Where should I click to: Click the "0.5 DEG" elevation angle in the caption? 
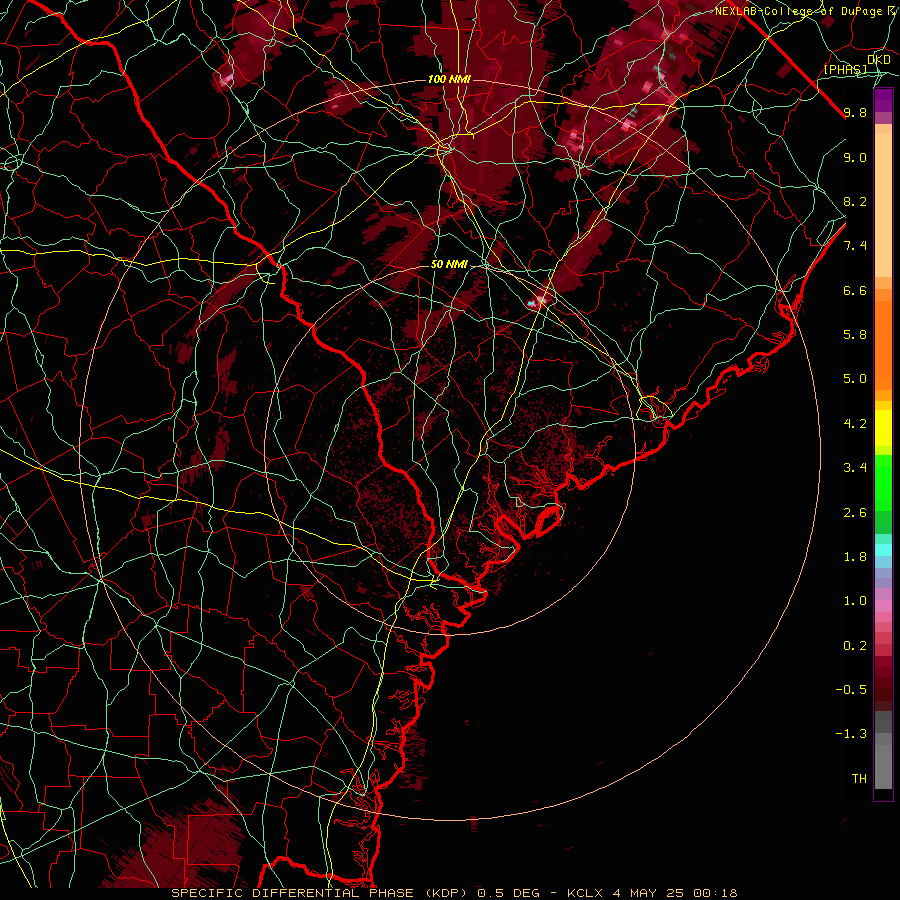click(509, 893)
